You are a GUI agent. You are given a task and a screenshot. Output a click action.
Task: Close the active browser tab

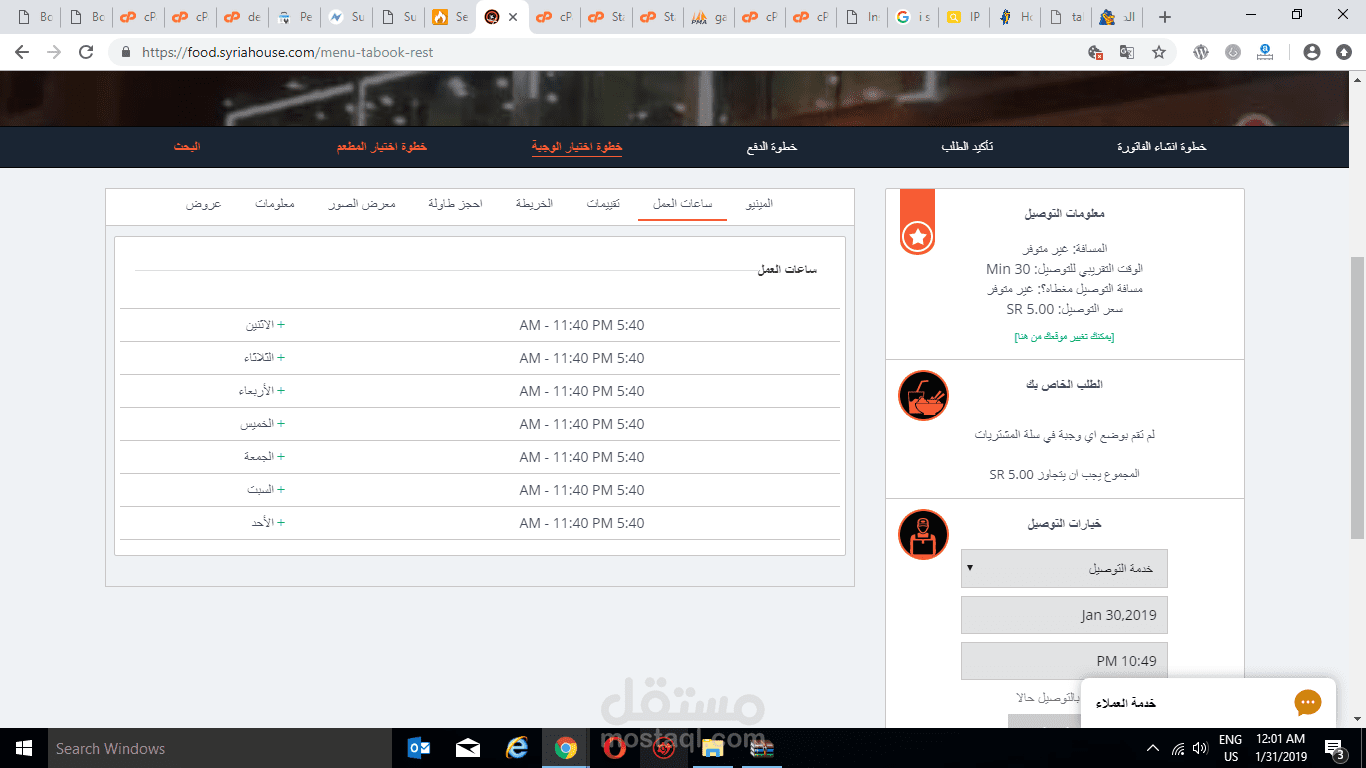pos(513,17)
